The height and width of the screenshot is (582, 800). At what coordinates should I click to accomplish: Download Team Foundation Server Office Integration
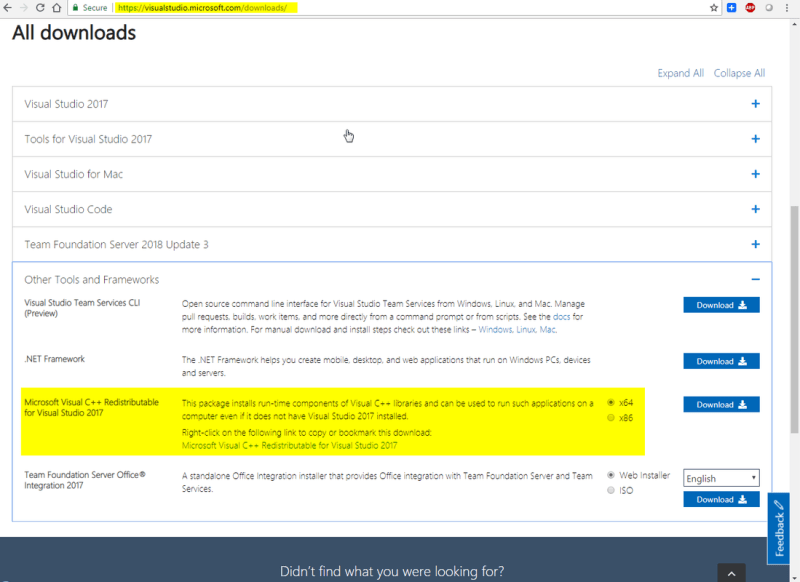coord(721,499)
